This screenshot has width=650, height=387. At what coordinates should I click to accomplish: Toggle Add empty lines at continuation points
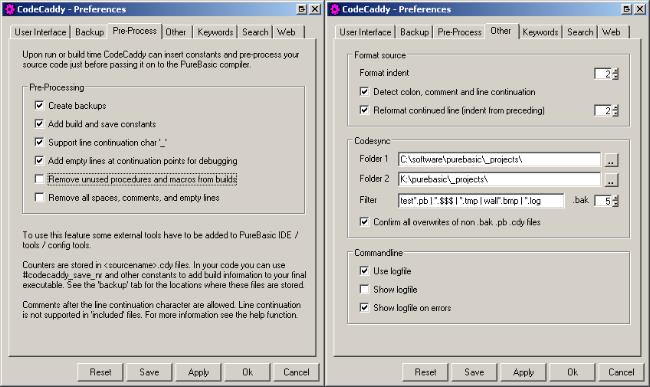point(39,160)
